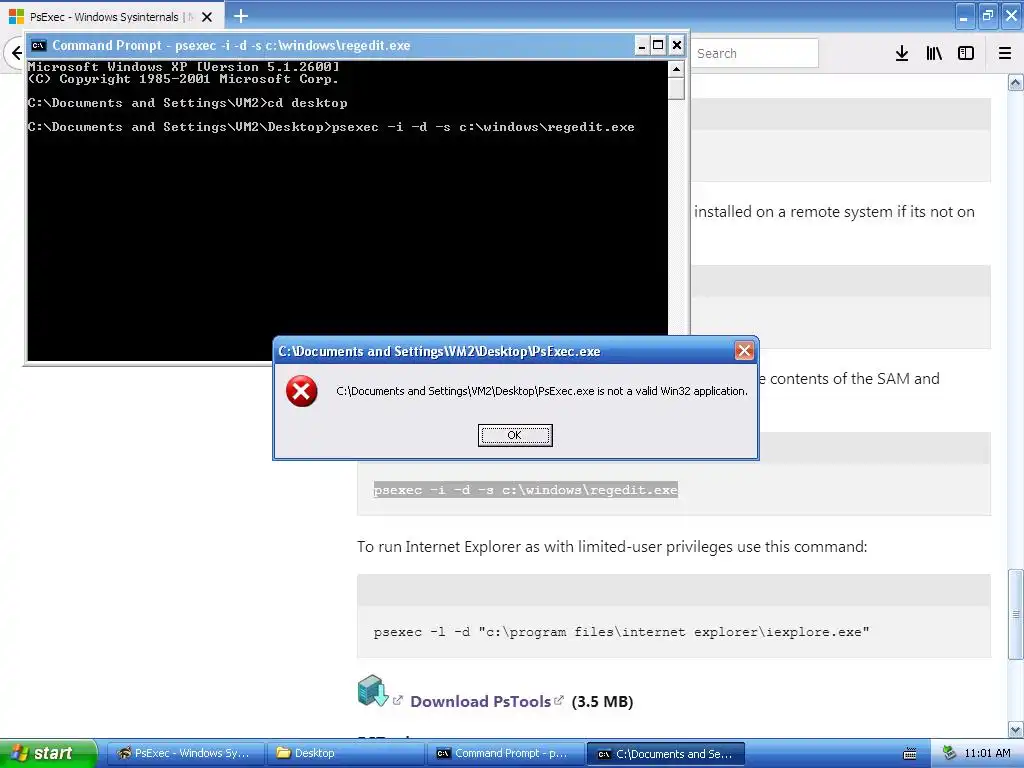Open browser downloads arrow icon

901,54
